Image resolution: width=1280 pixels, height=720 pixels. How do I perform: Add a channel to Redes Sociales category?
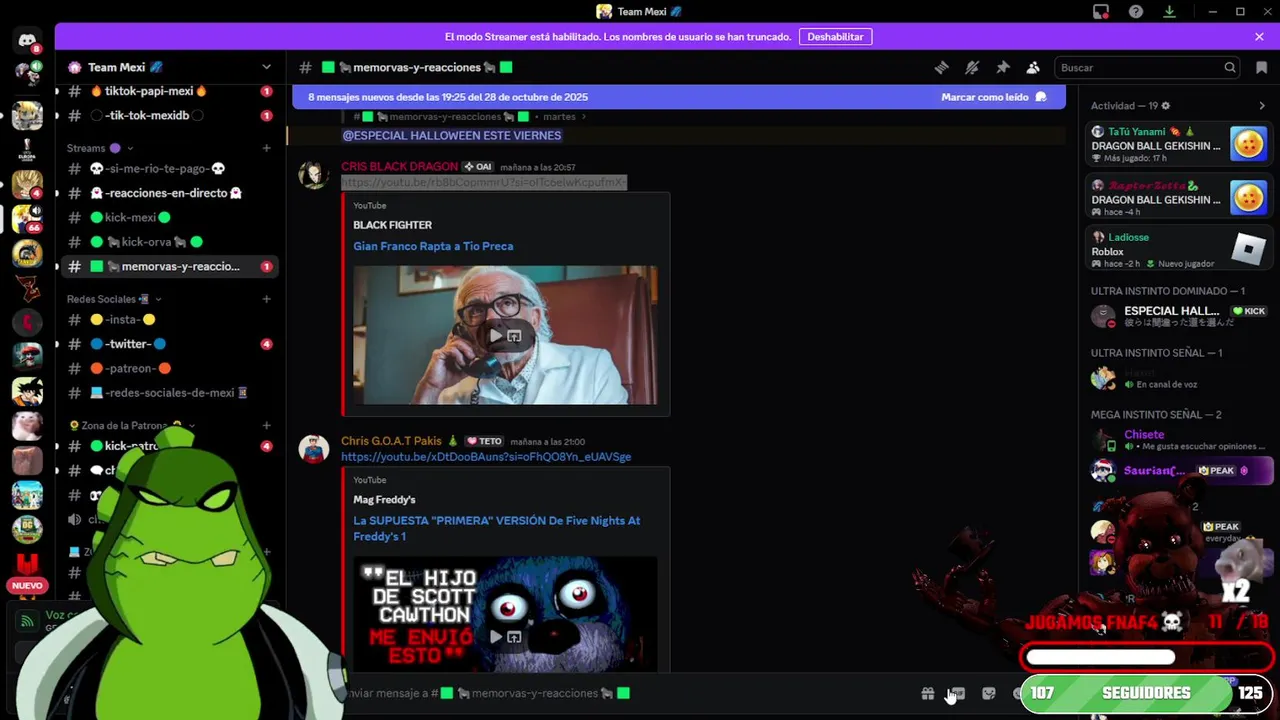[266, 299]
